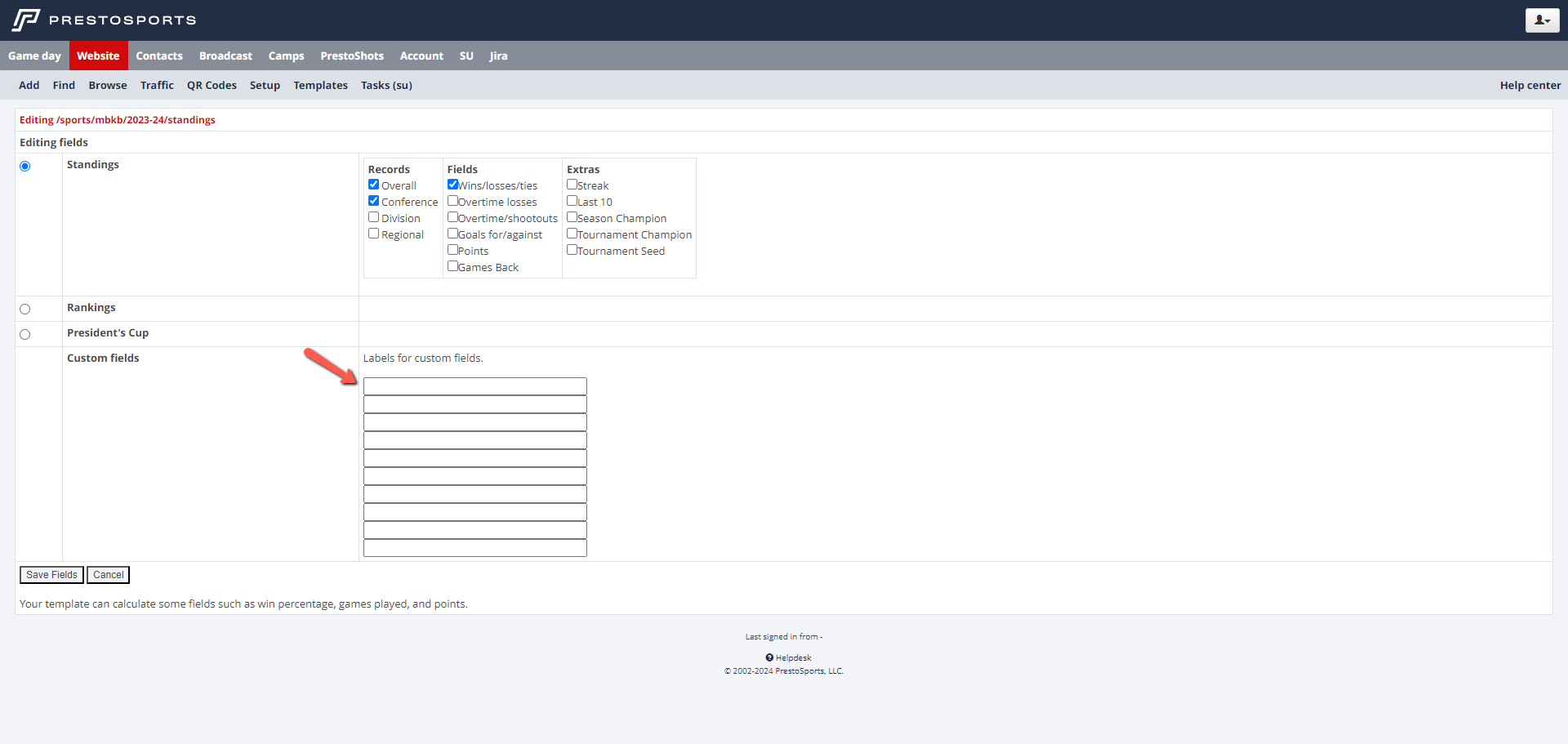Check the Games Back checkbox
The image size is (1568, 744).
pos(452,266)
